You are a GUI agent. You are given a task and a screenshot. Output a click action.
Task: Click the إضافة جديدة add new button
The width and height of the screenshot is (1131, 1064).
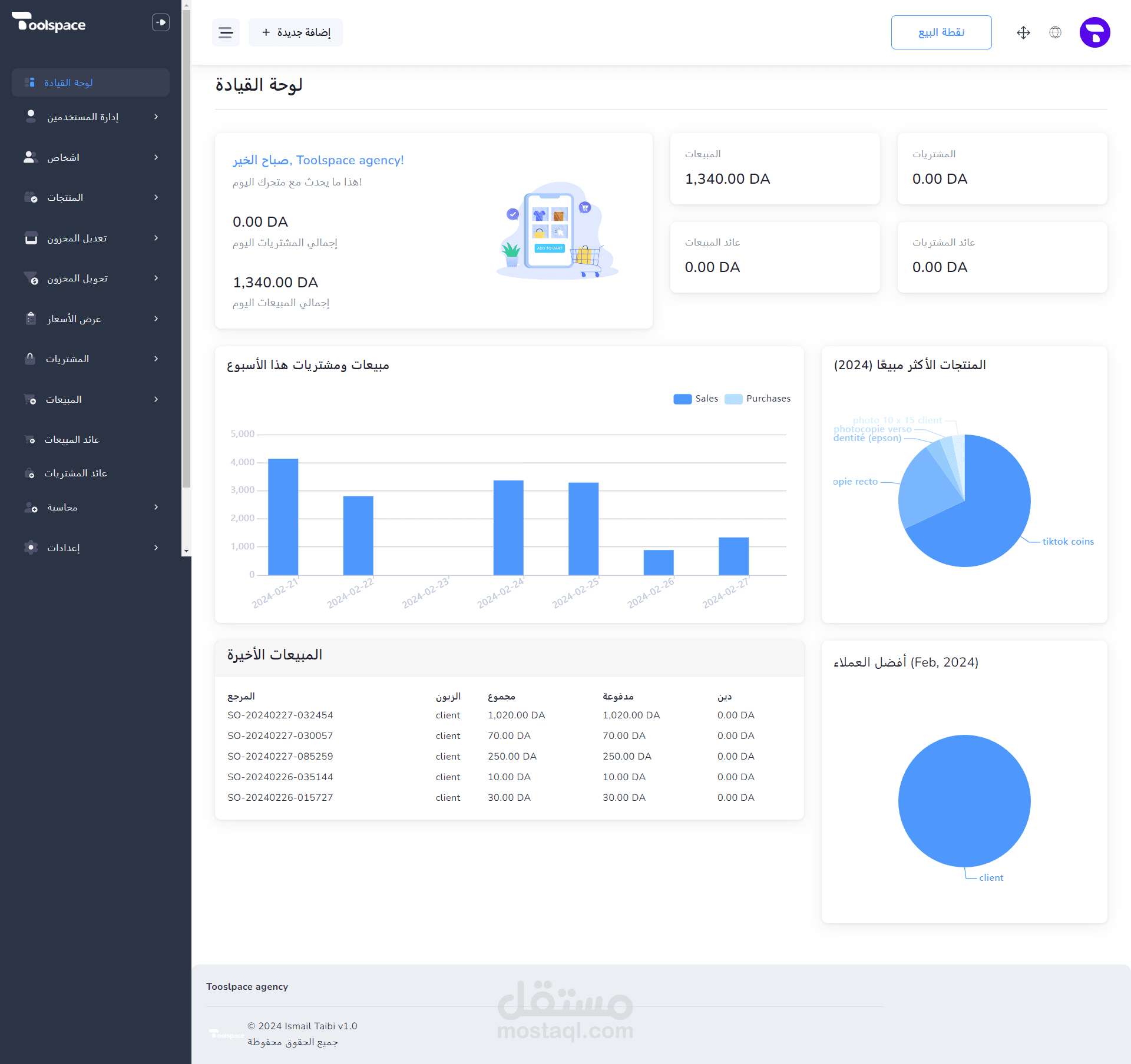(x=296, y=32)
